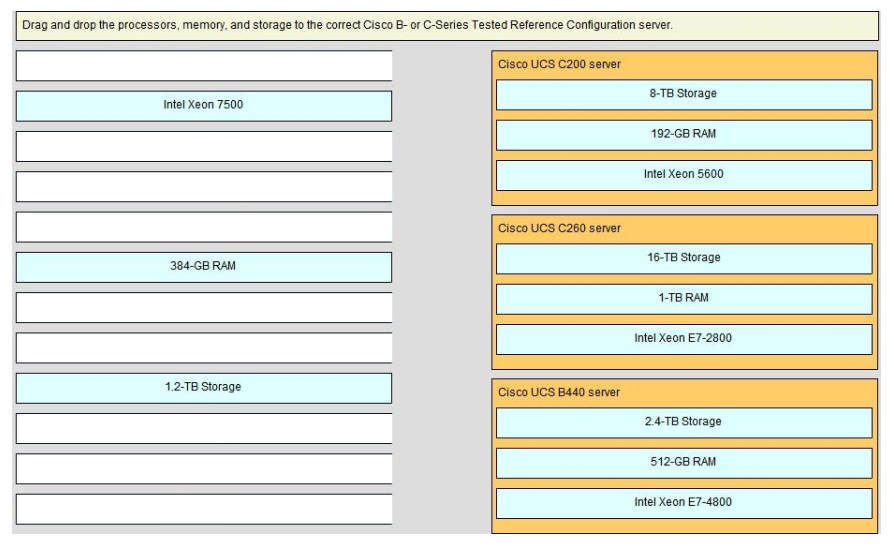894x546 pixels.
Task: Click the Cisco UCS C260 server heading
Action: point(559,229)
